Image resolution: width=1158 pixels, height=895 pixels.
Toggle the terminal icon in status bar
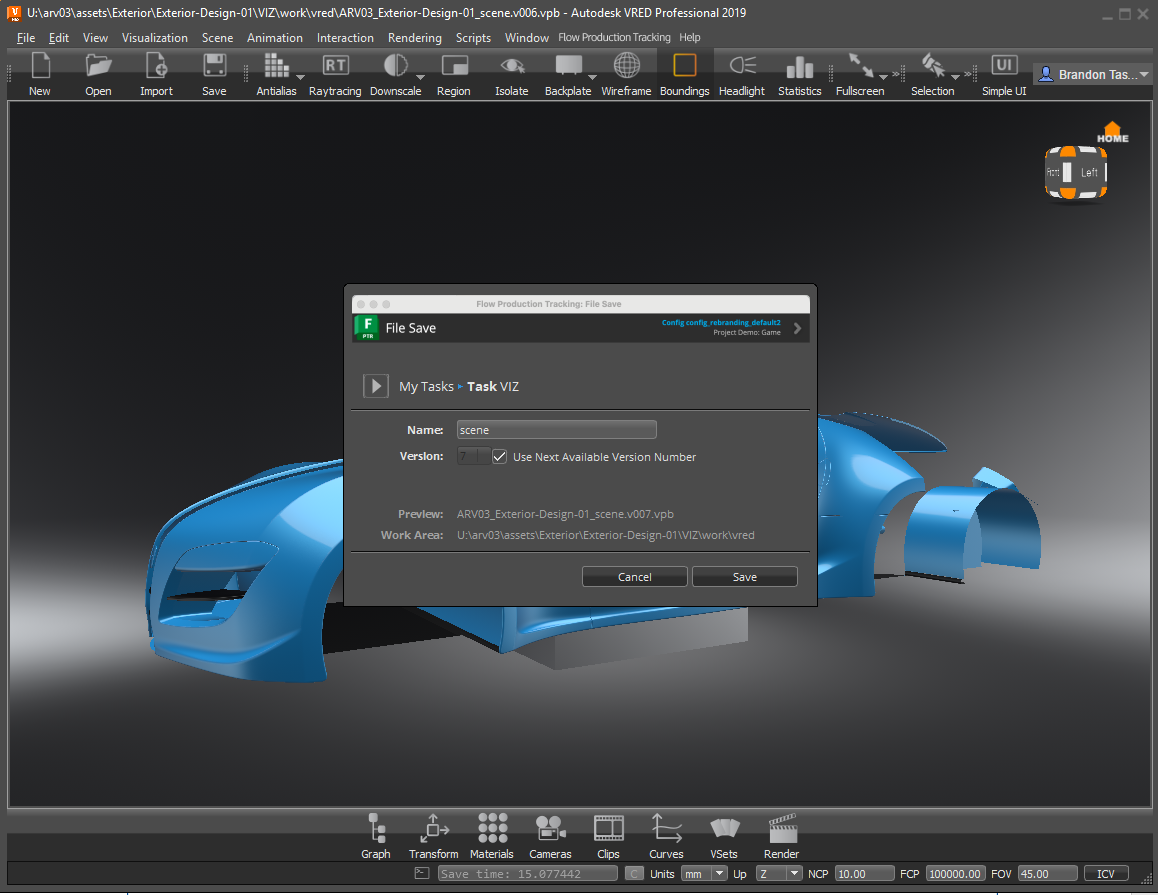[422, 874]
